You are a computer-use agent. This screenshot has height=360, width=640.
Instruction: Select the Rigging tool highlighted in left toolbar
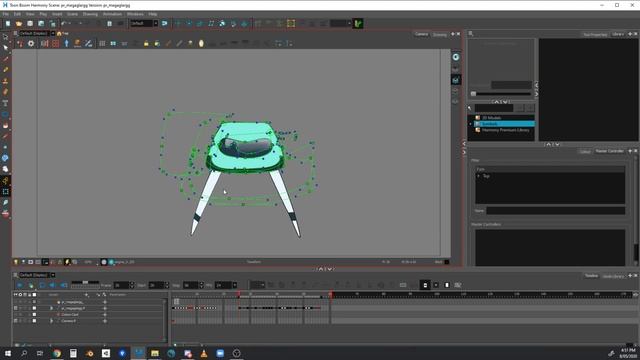click(5, 180)
